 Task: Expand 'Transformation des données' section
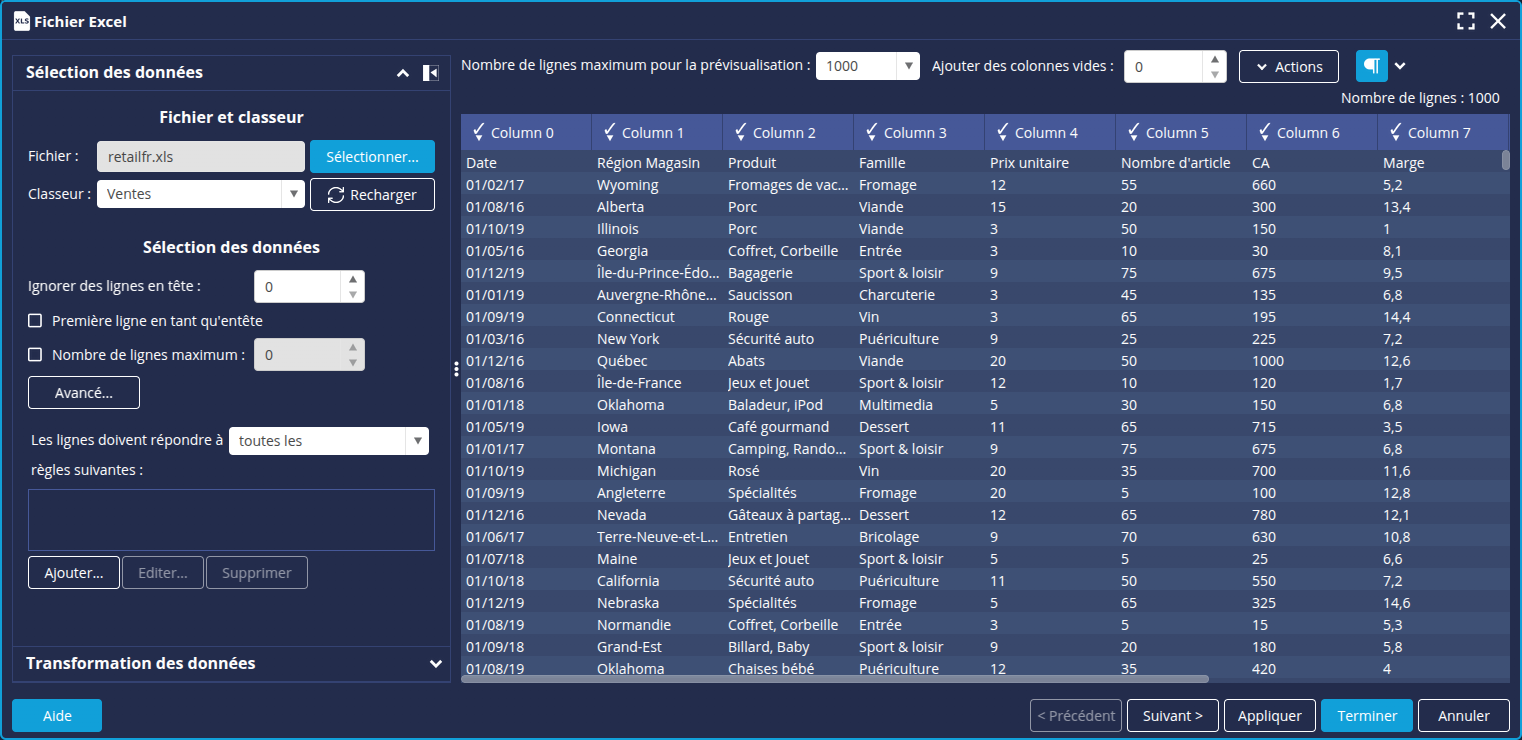coord(435,664)
